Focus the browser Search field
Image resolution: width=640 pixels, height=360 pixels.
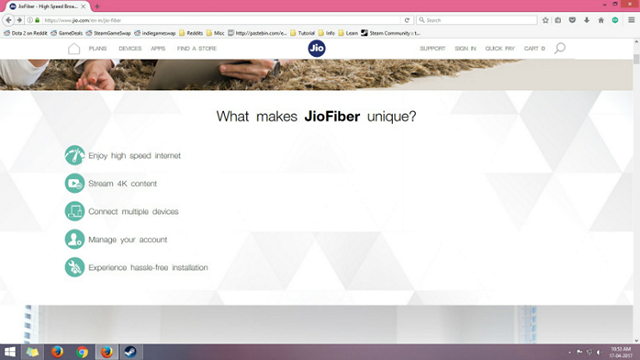pyautogui.click(x=477, y=20)
